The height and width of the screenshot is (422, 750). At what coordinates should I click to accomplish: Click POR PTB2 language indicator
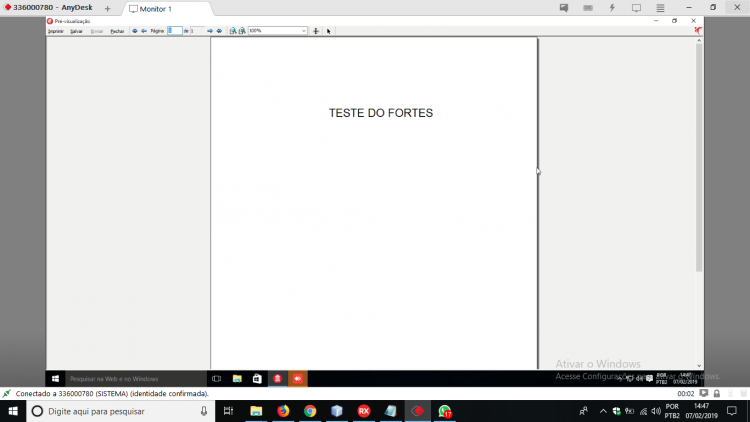click(x=672, y=411)
